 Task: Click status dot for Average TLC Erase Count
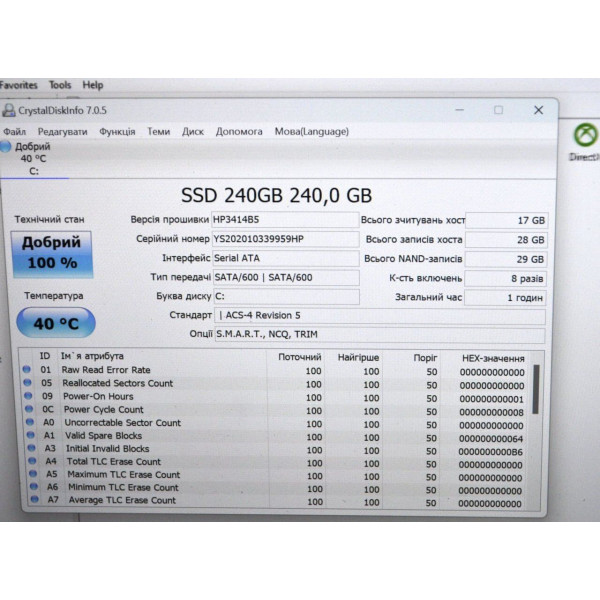34,499
